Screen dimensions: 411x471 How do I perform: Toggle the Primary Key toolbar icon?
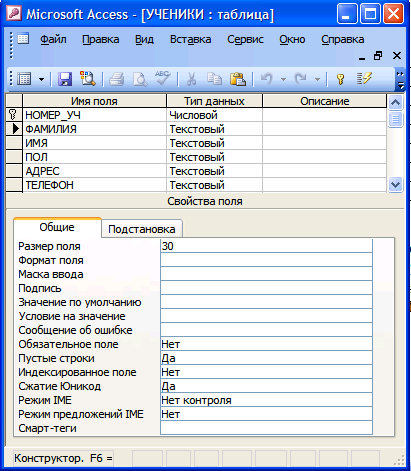[x=340, y=79]
